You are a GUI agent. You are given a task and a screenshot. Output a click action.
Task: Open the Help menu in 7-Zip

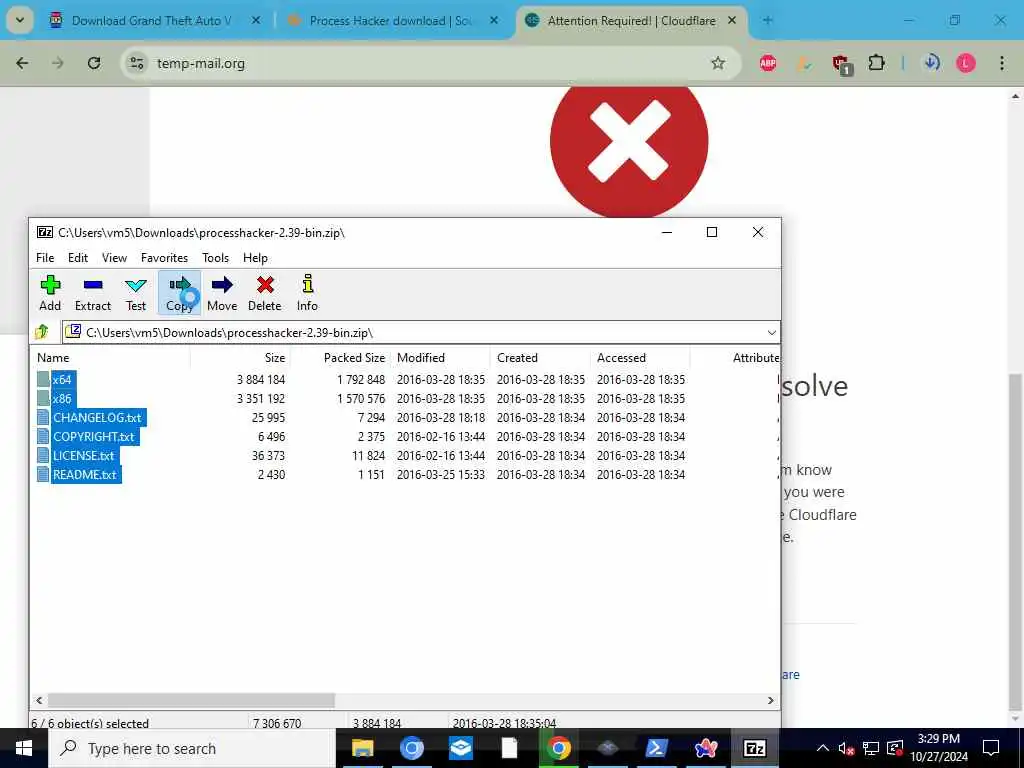[x=255, y=258]
